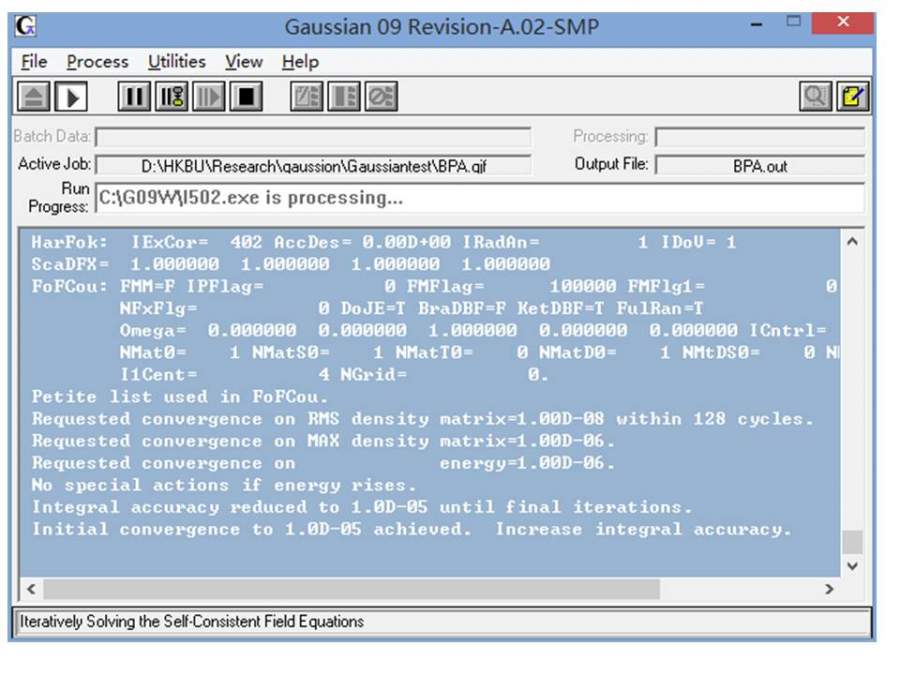Viewport: 900px width, 675px height.
Task: Open the output file viewer magnifier icon
Action: pos(816,96)
